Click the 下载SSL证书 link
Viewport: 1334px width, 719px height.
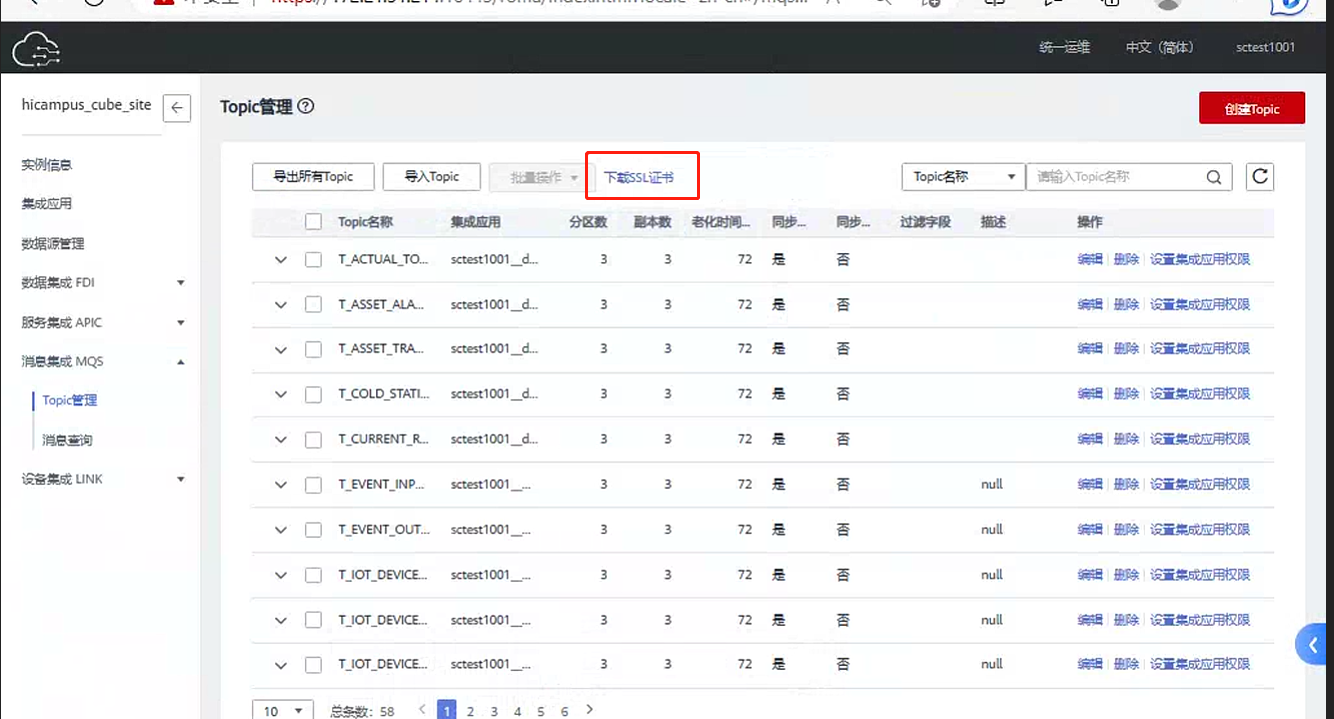coord(639,177)
